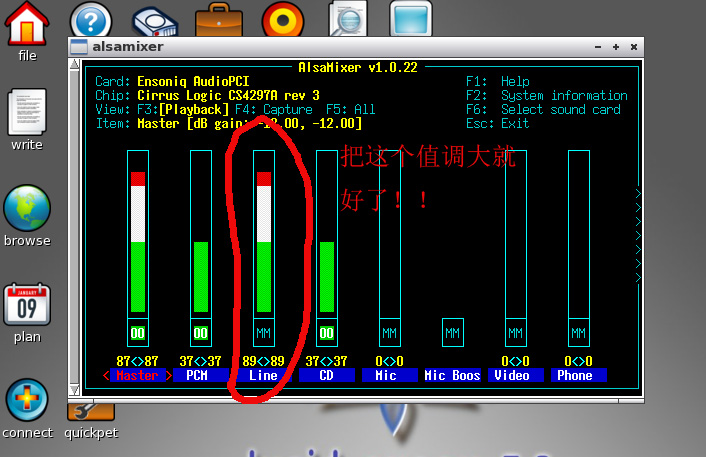Select the PCM channel label
The width and height of the screenshot is (706, 457).
pos(200,376)
